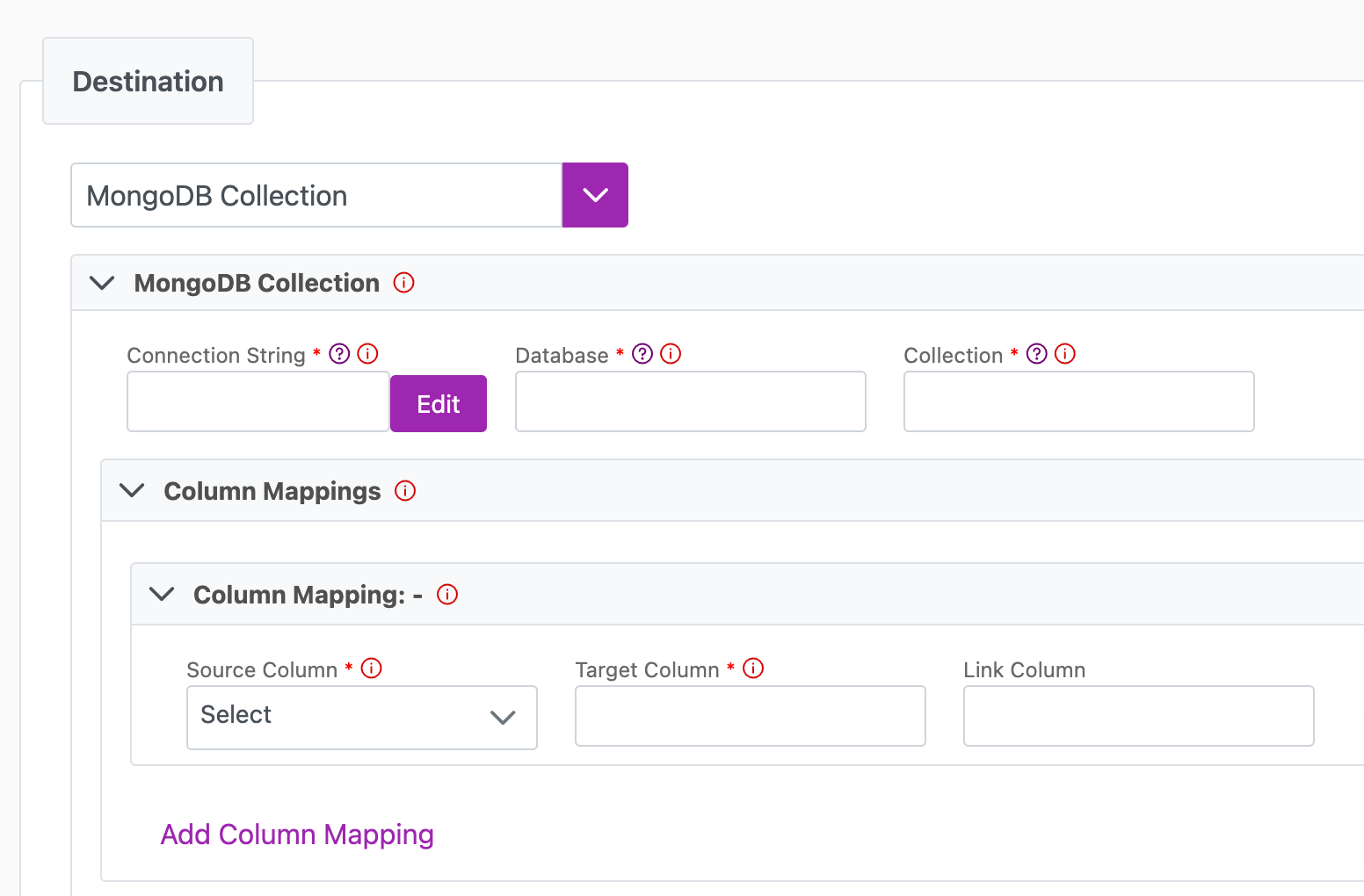Click Connection String red info icon

pos(367,353)
